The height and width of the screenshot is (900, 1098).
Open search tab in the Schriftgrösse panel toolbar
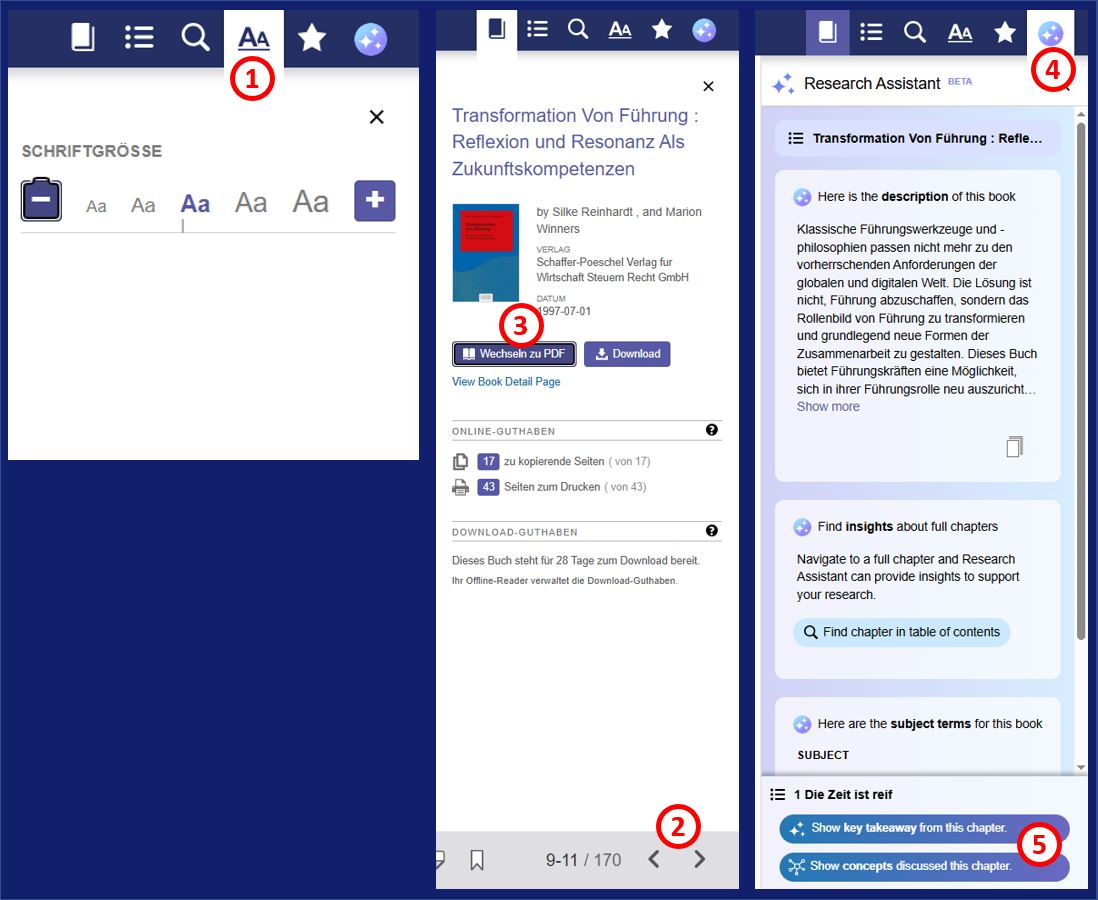[x=195, y=38]
